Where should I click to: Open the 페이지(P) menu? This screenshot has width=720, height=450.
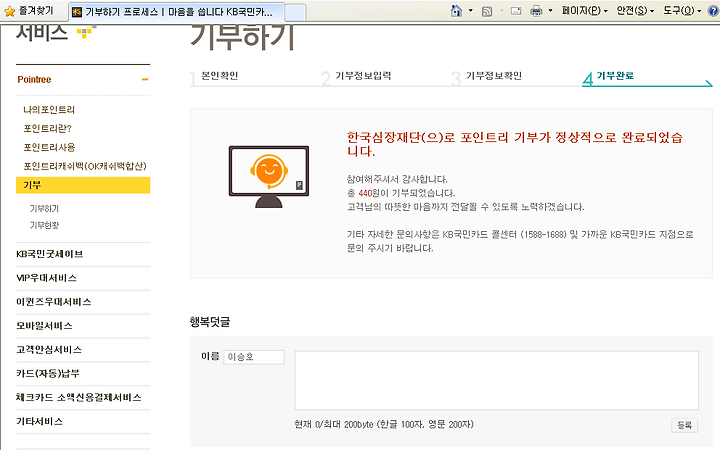coord(585,11)
